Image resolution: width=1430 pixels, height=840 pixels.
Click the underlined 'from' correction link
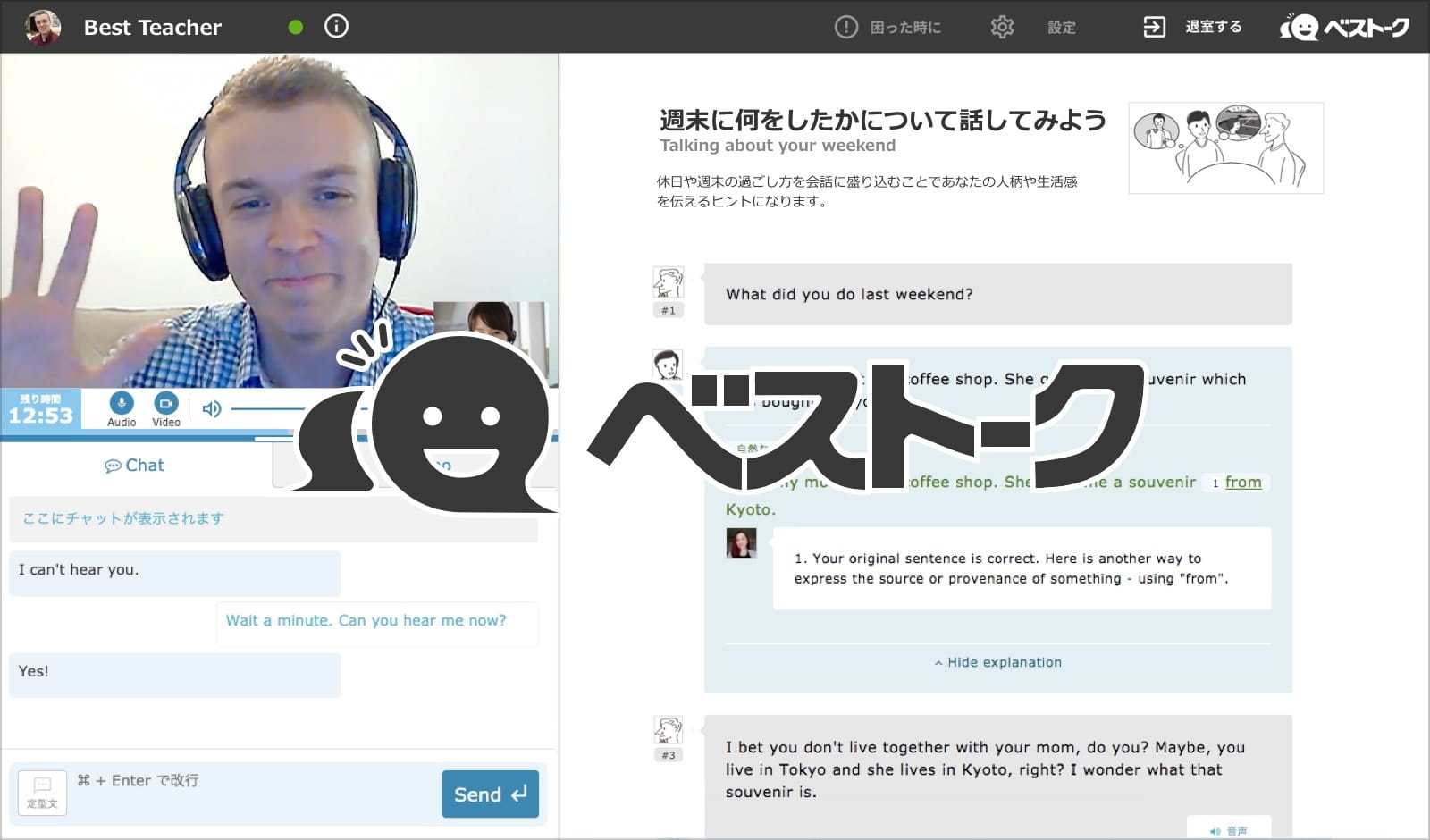pyautogui.click(x=1243, y=482)
